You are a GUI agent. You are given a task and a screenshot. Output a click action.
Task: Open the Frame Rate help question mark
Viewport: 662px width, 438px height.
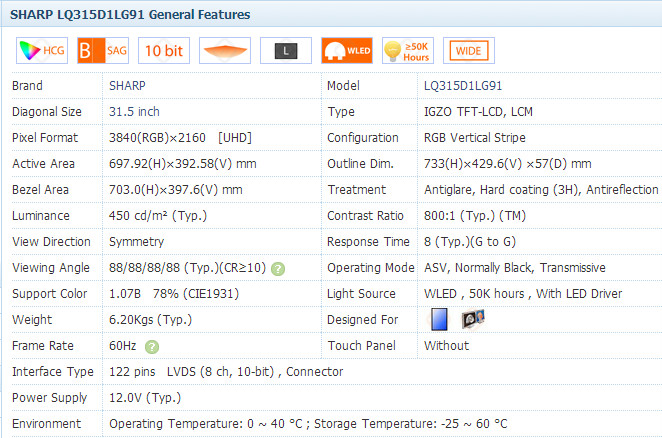click(x=152, y=347)
